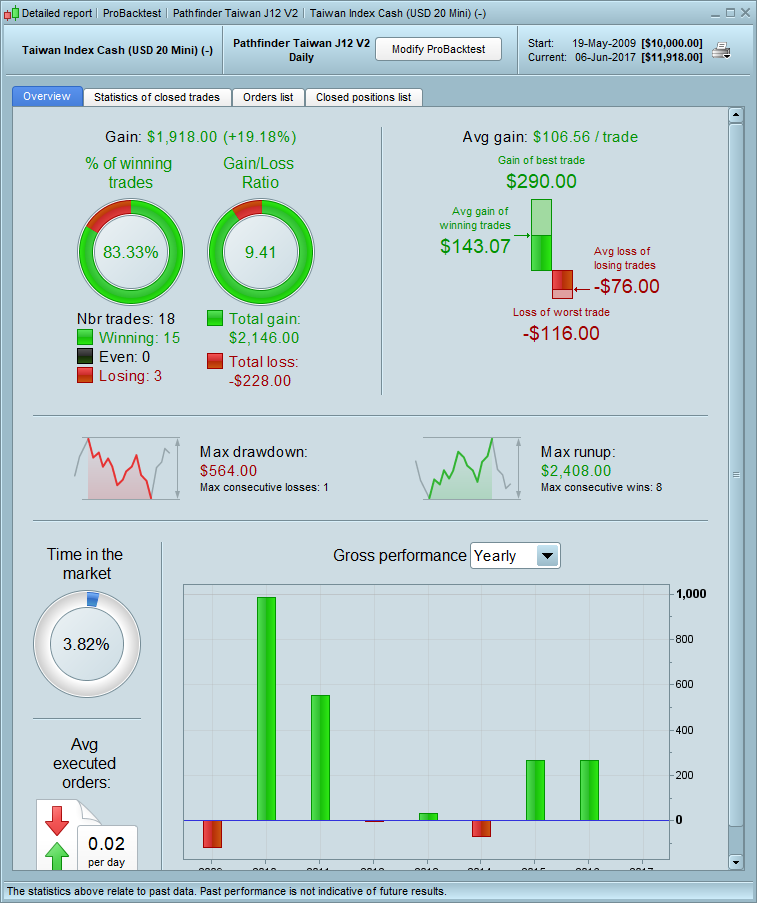Click the scrollbar up arrow
Viewport: 757px width, 903px height.
pyautogui.click(x=736, y=115)
